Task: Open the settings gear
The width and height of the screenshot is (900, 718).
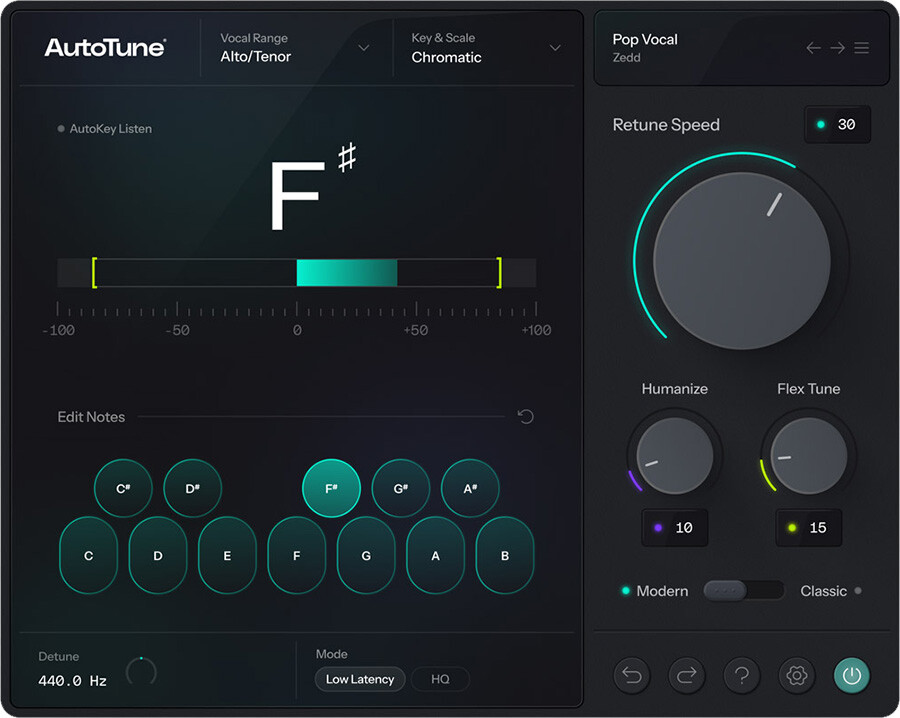Action: tap(796, 675)
